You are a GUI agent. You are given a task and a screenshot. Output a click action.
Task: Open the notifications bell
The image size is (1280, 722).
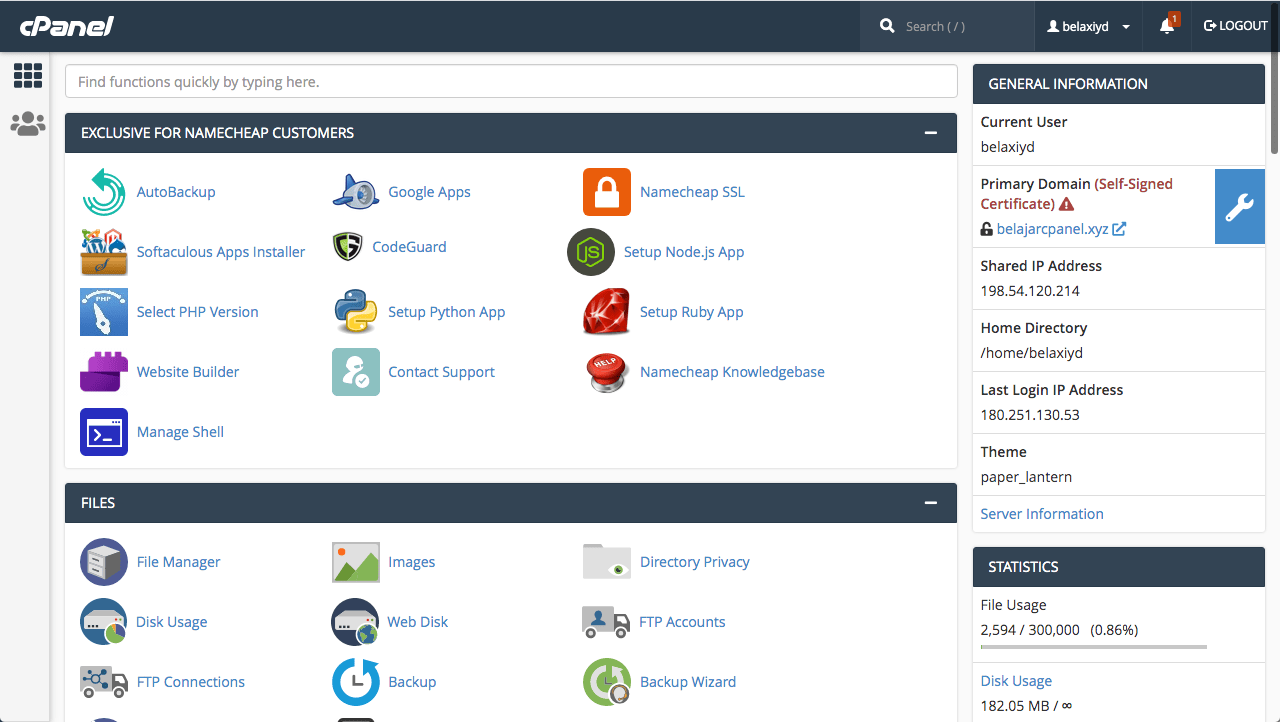click(x=1166, y=25)
